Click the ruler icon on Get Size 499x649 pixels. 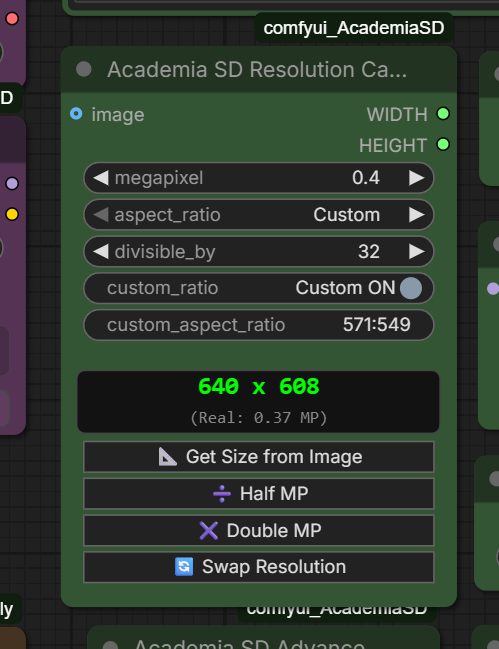tap(168, 457)
